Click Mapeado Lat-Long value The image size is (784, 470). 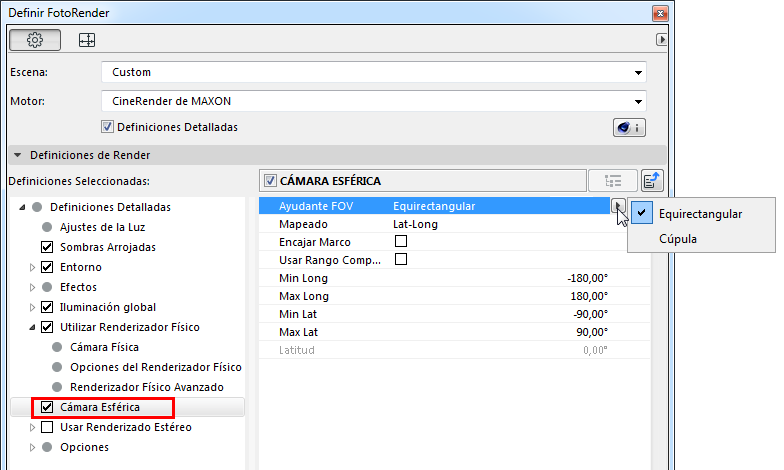point(416,224)
